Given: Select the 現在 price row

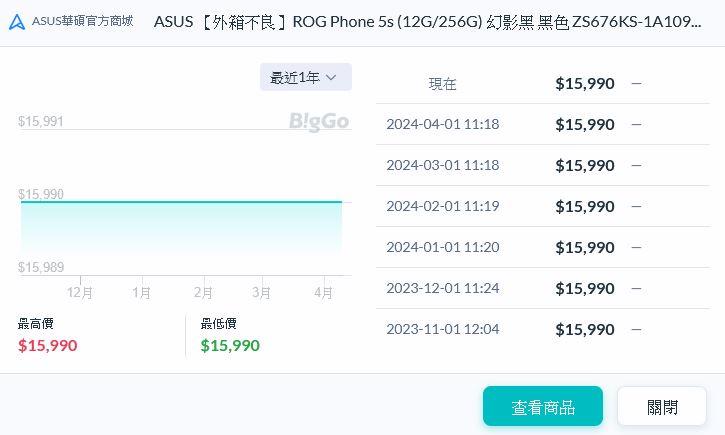Looking at the screenshot, I should click(x=542, y=84).
